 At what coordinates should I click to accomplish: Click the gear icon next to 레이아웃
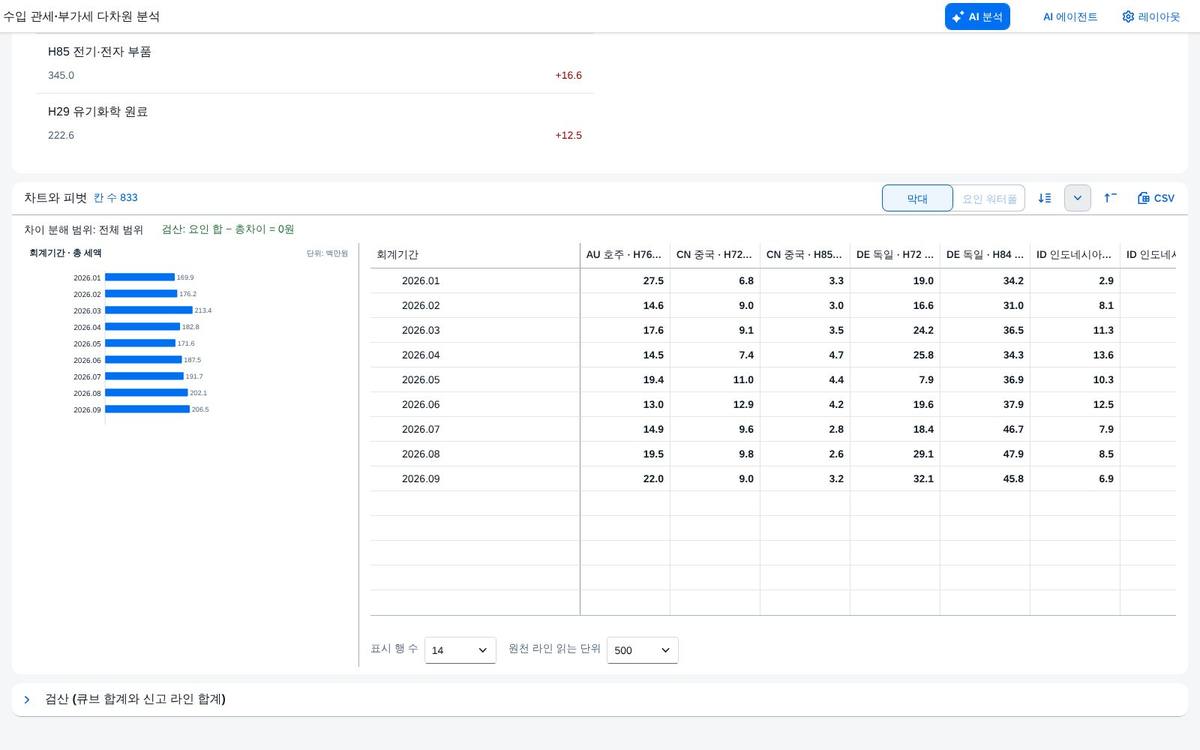1128,17
